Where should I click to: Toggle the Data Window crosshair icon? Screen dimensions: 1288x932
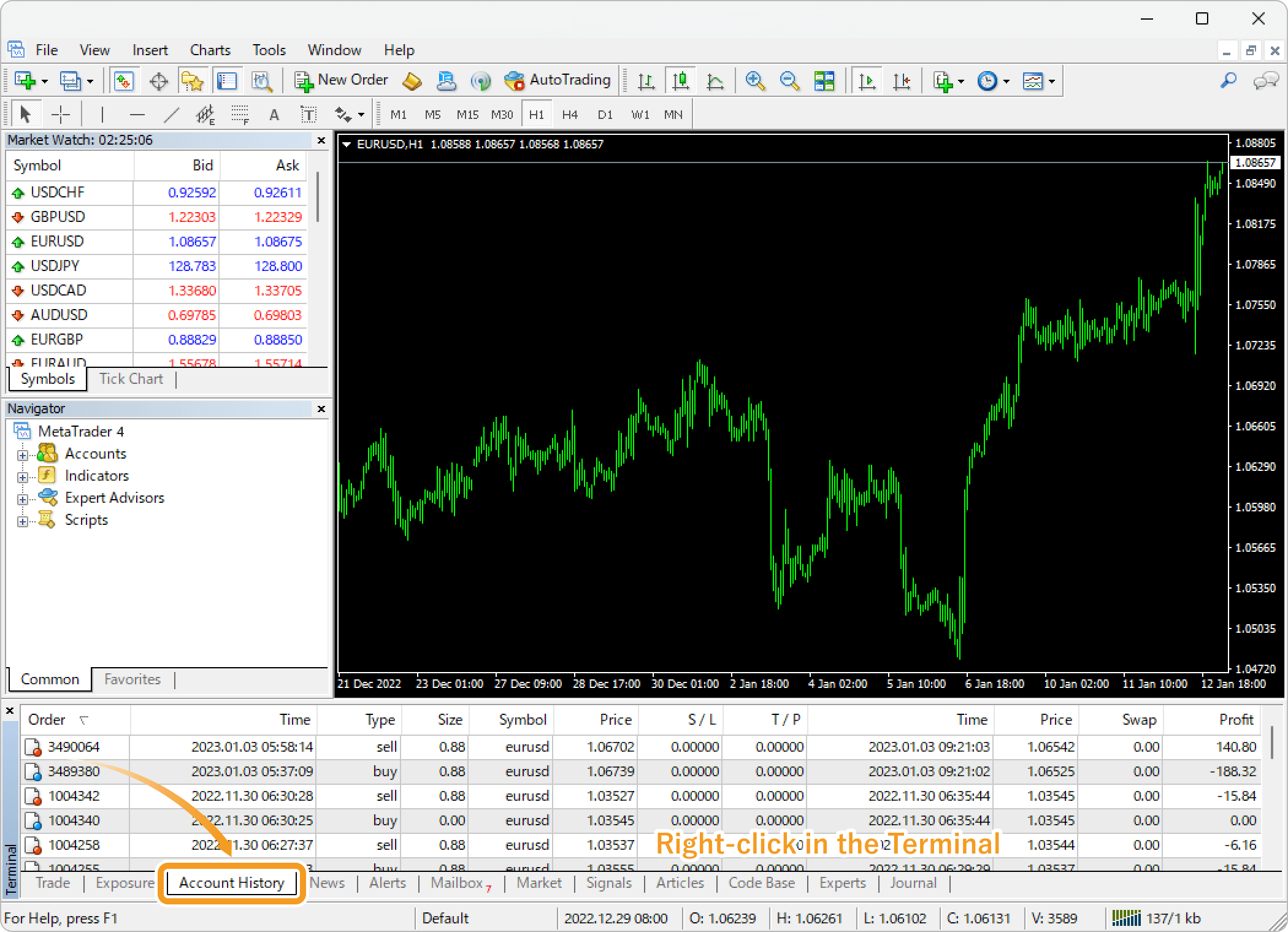(x=158, y=81)
